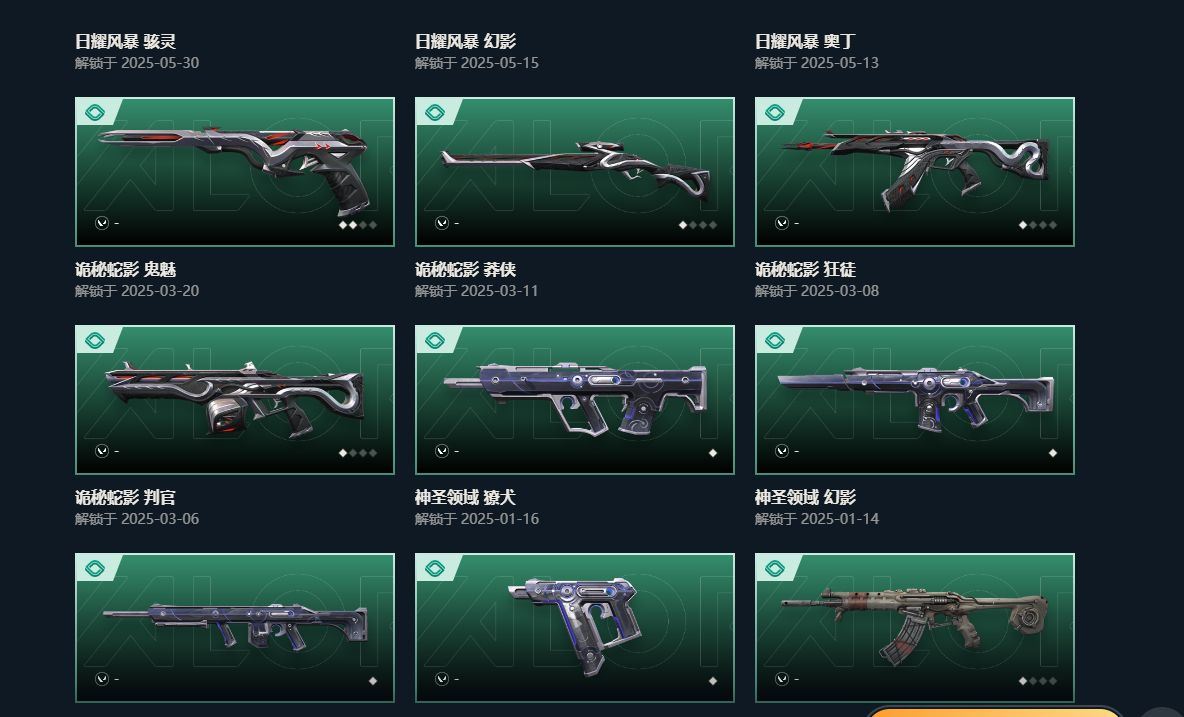This screenshot has height=717, width=1184.
Task: Click the orange button at the bottom edge
Action: pyautogui.click(x=994, y=711)
